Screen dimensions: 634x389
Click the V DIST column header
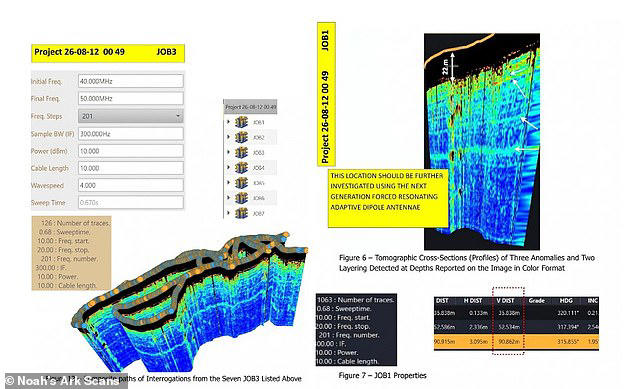click(x=506, y=300)
